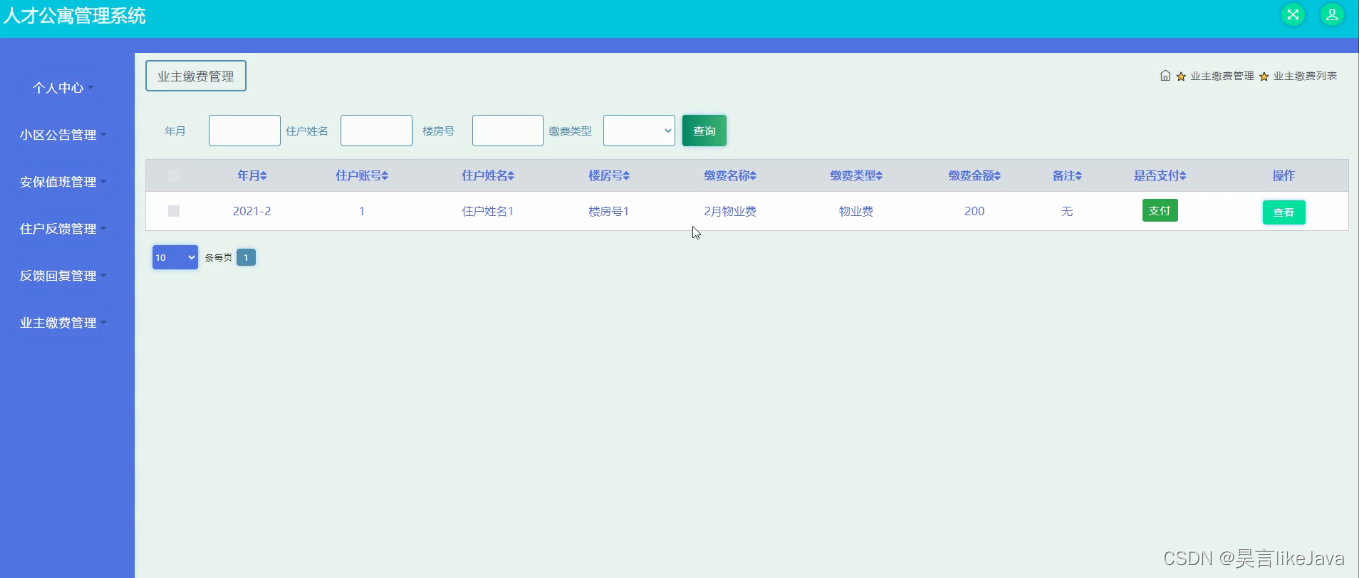Sort table by 缴费类型 column
This screenshot has width=1359, height=578.
[856, 175]
